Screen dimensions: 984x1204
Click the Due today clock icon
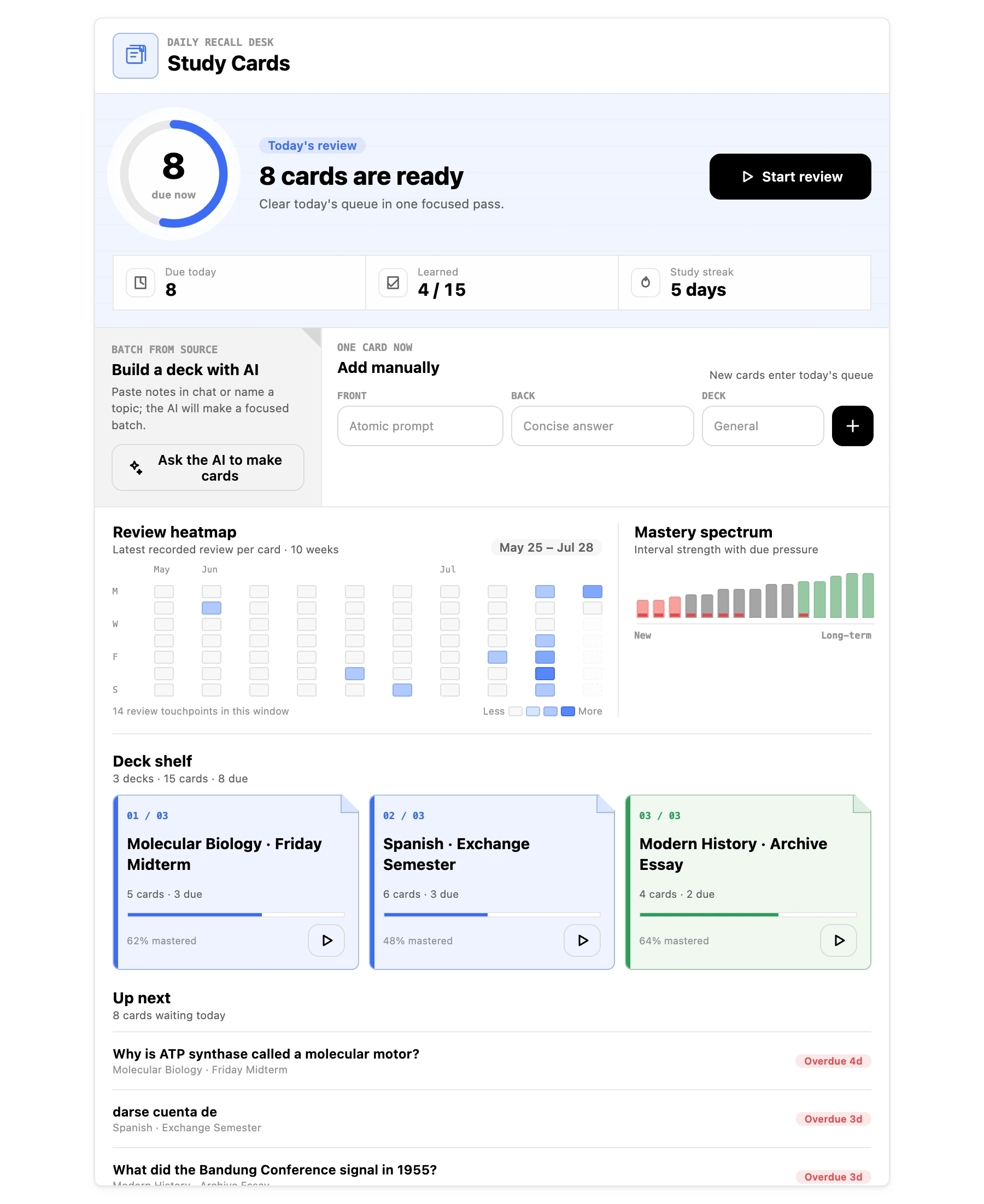(140, 282)
